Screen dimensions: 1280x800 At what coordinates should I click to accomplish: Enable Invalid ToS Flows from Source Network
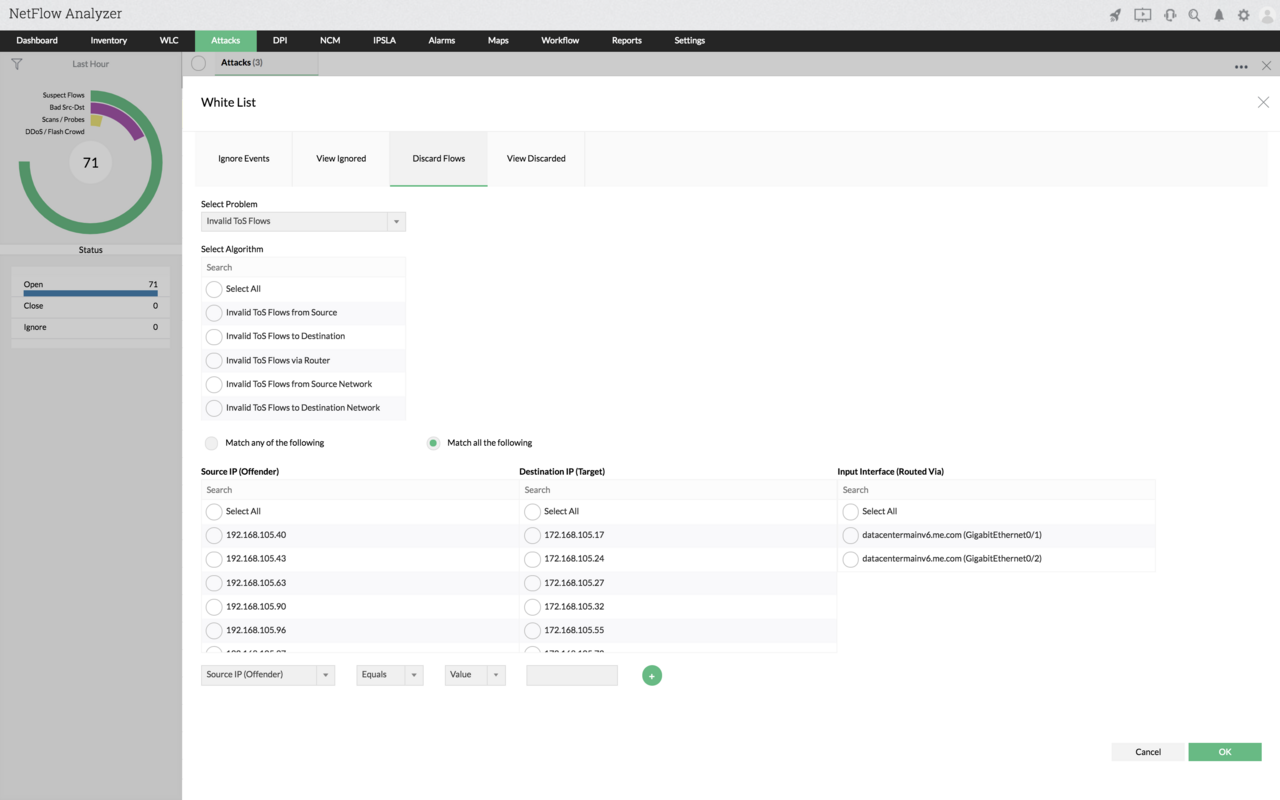pyautogui.click(x=214, y=385)
